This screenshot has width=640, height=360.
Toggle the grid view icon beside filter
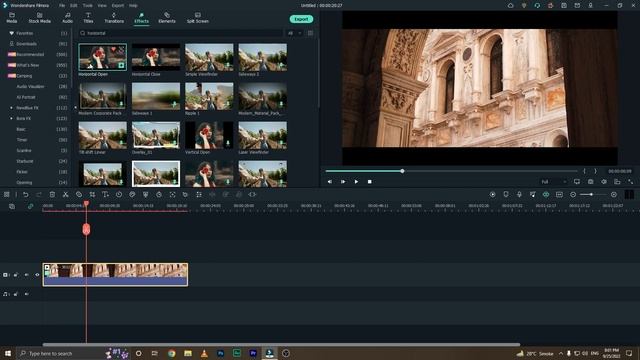310,33
